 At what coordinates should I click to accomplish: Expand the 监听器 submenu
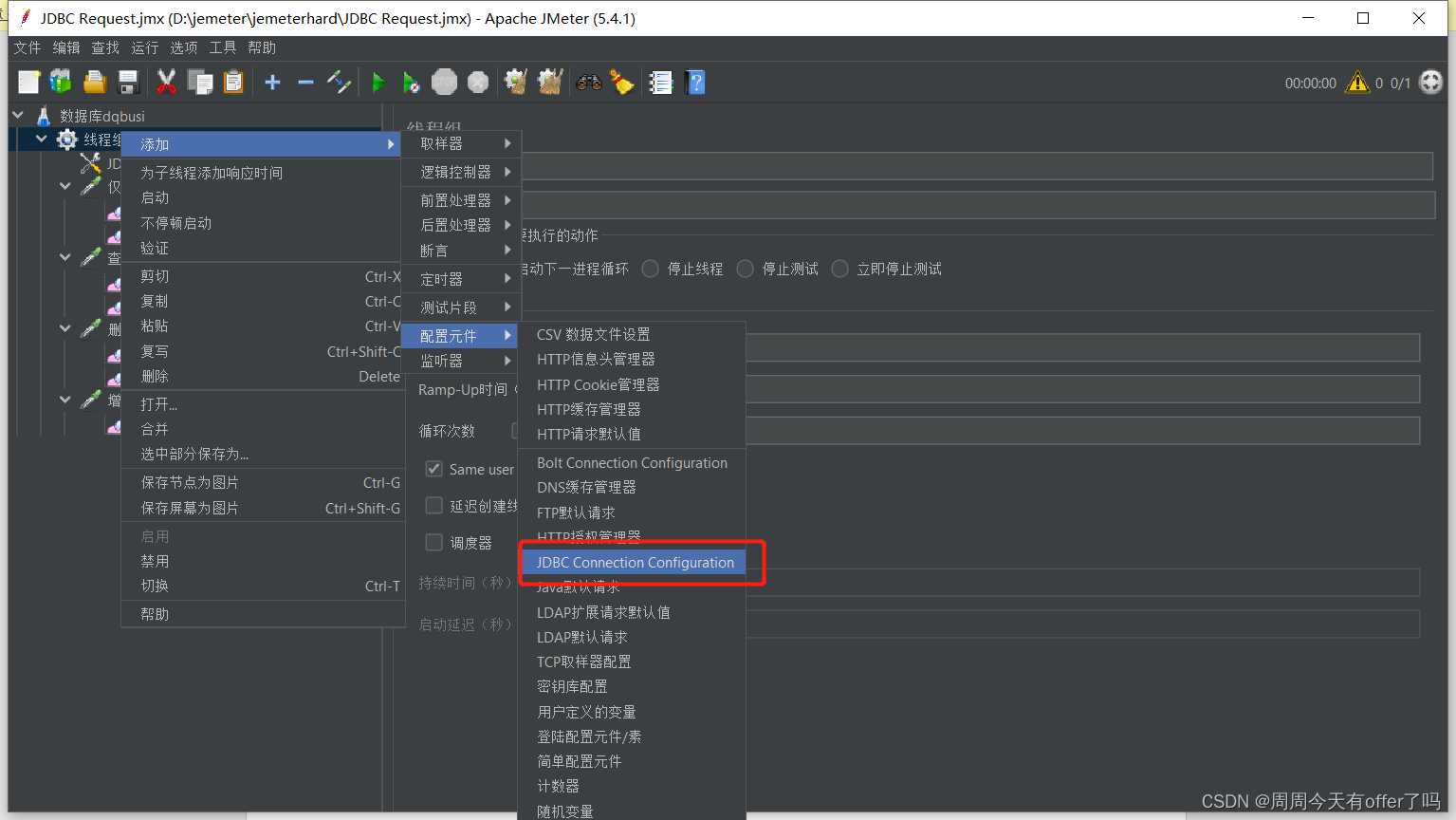tap(461, 361)
